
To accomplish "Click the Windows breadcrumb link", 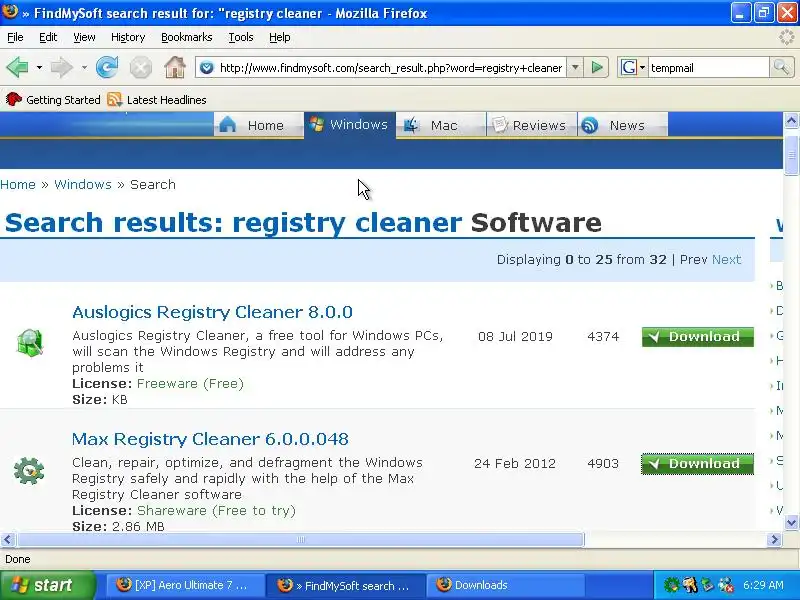I will coord(83,184).
